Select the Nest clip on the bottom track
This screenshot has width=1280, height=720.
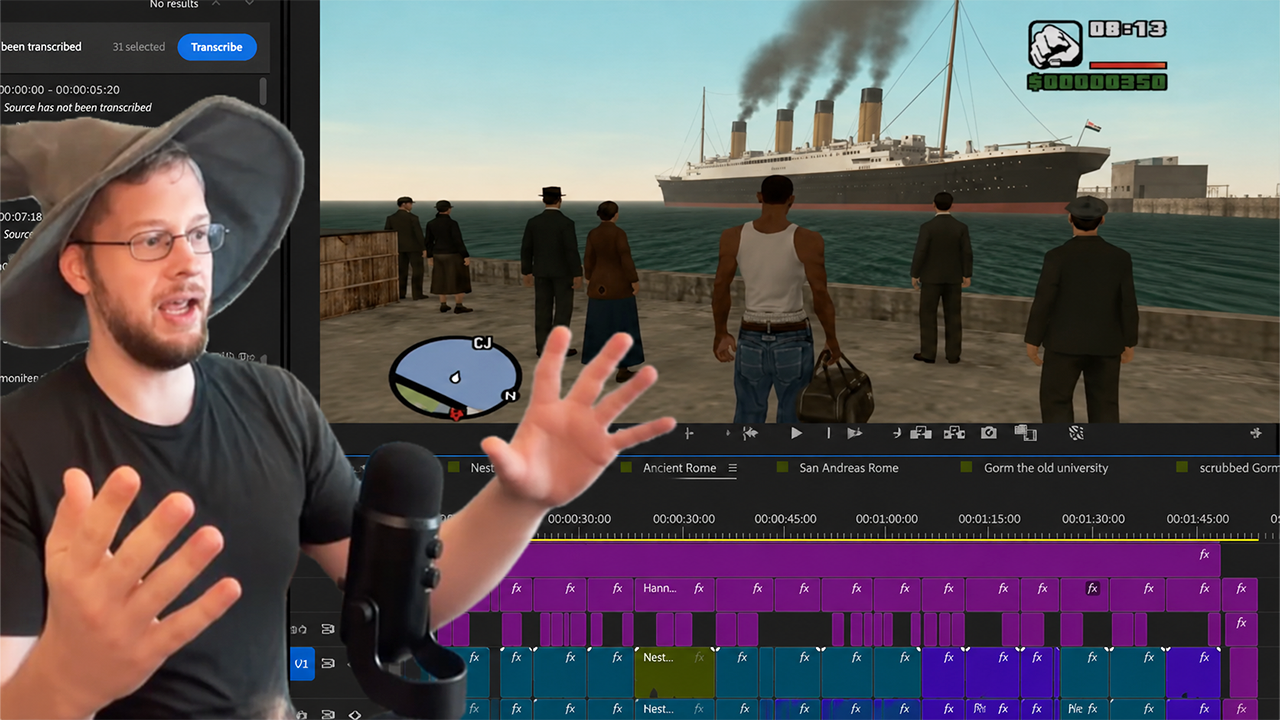[x=674, y=709]
